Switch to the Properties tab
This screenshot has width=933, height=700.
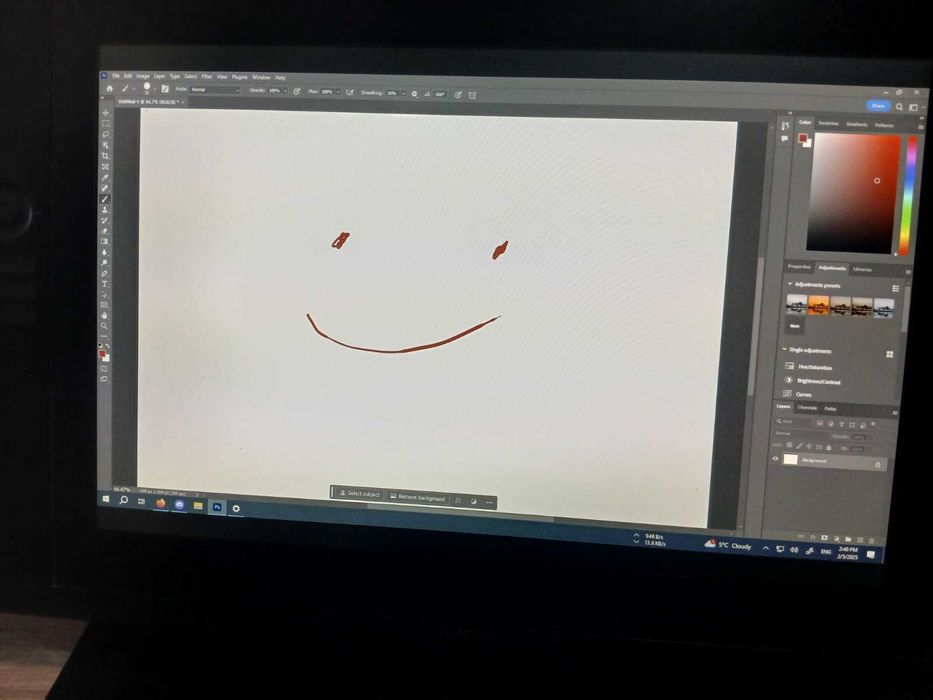click(799, 267)
